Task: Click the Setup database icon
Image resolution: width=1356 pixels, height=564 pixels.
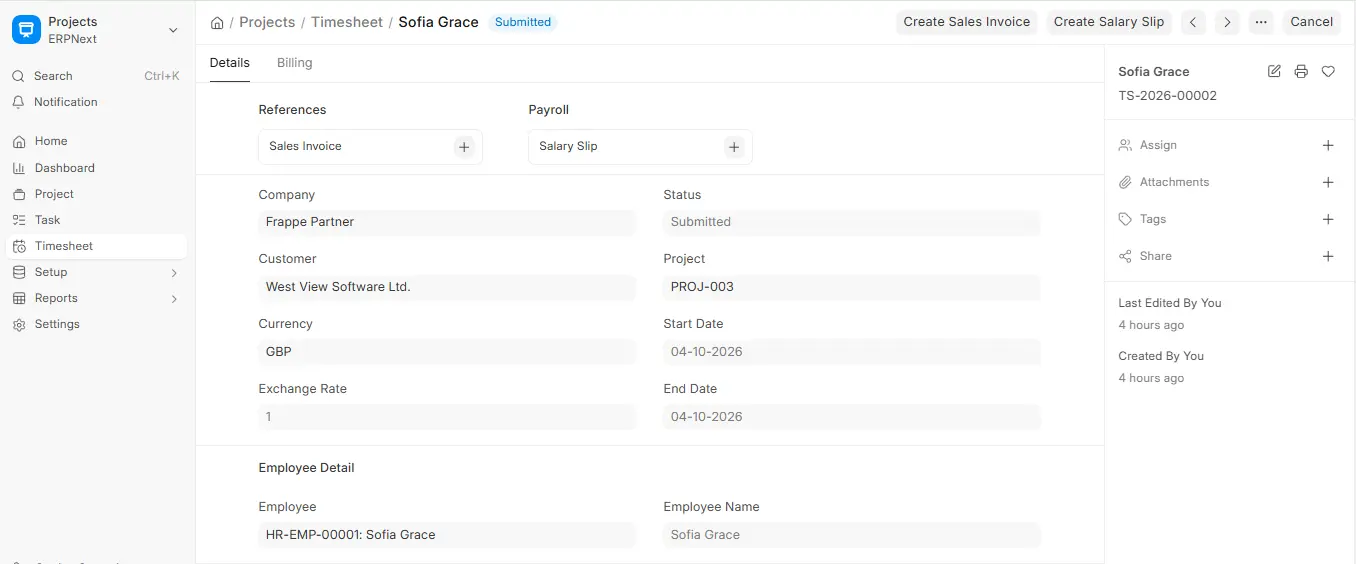Action: click(18, 272)
